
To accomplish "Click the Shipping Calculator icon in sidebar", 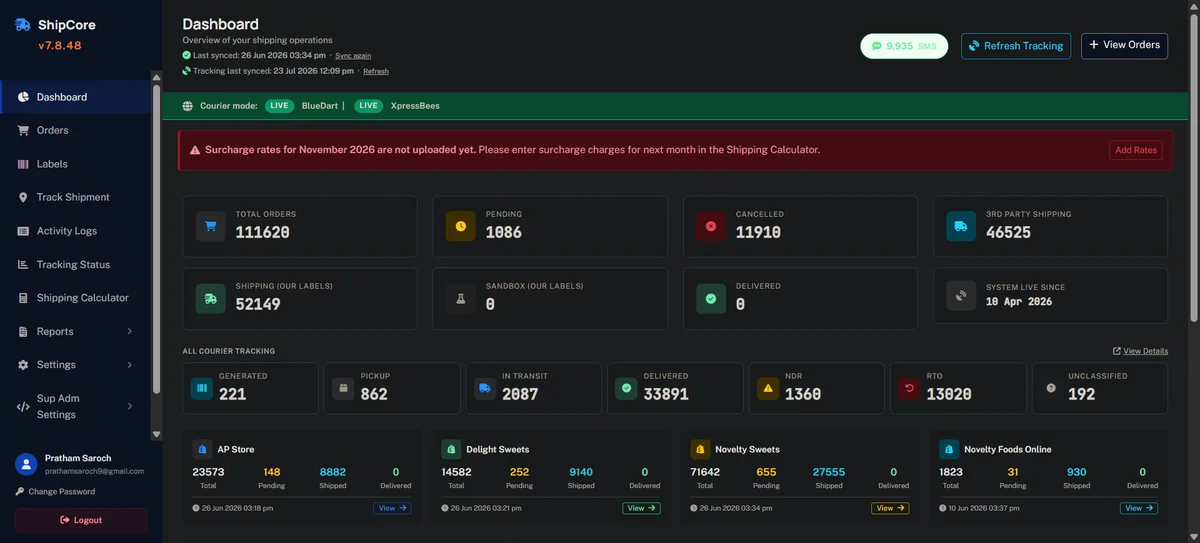I will 23,298.
